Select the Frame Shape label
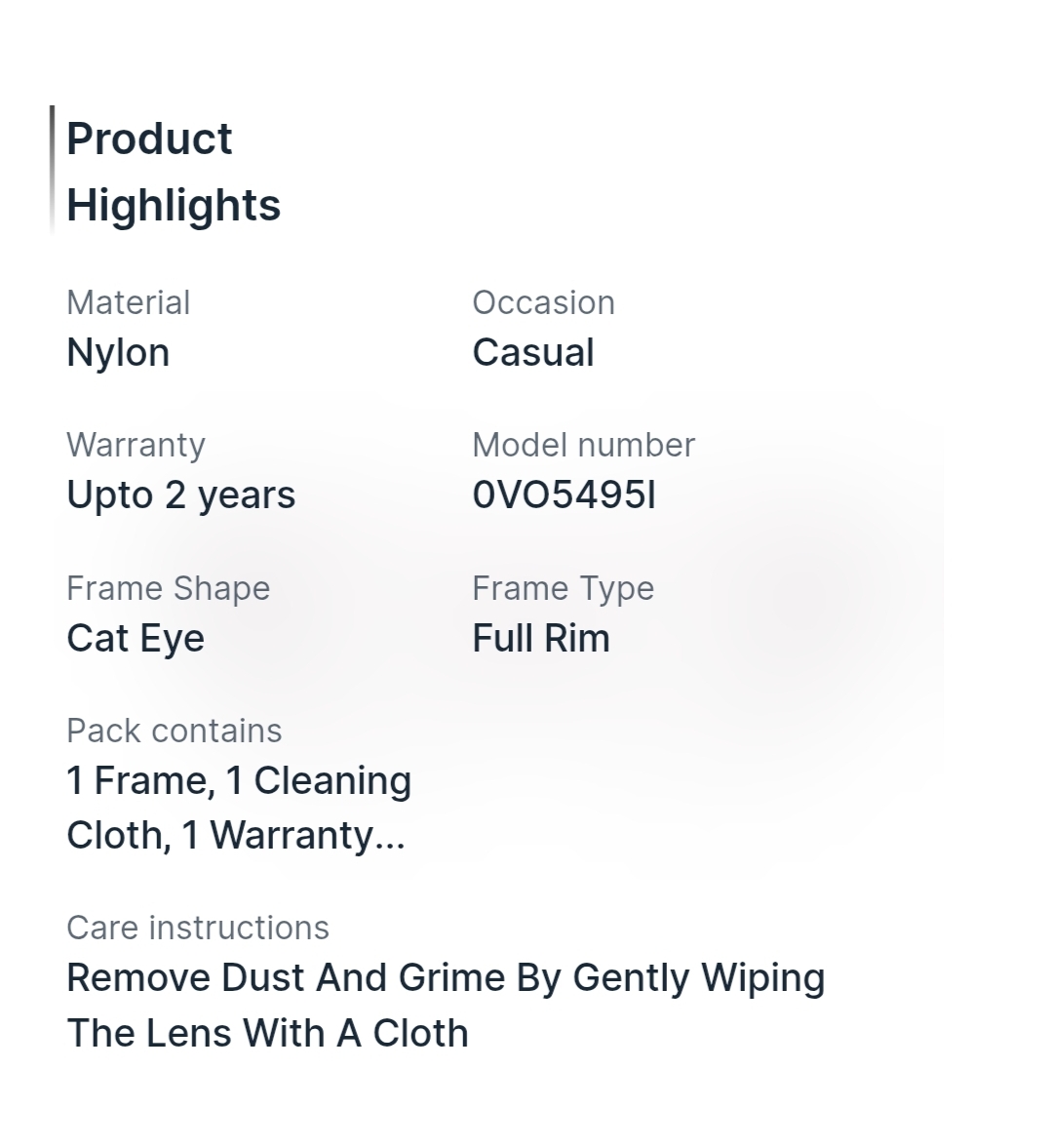1052x1148 pixels. [169, 589]
